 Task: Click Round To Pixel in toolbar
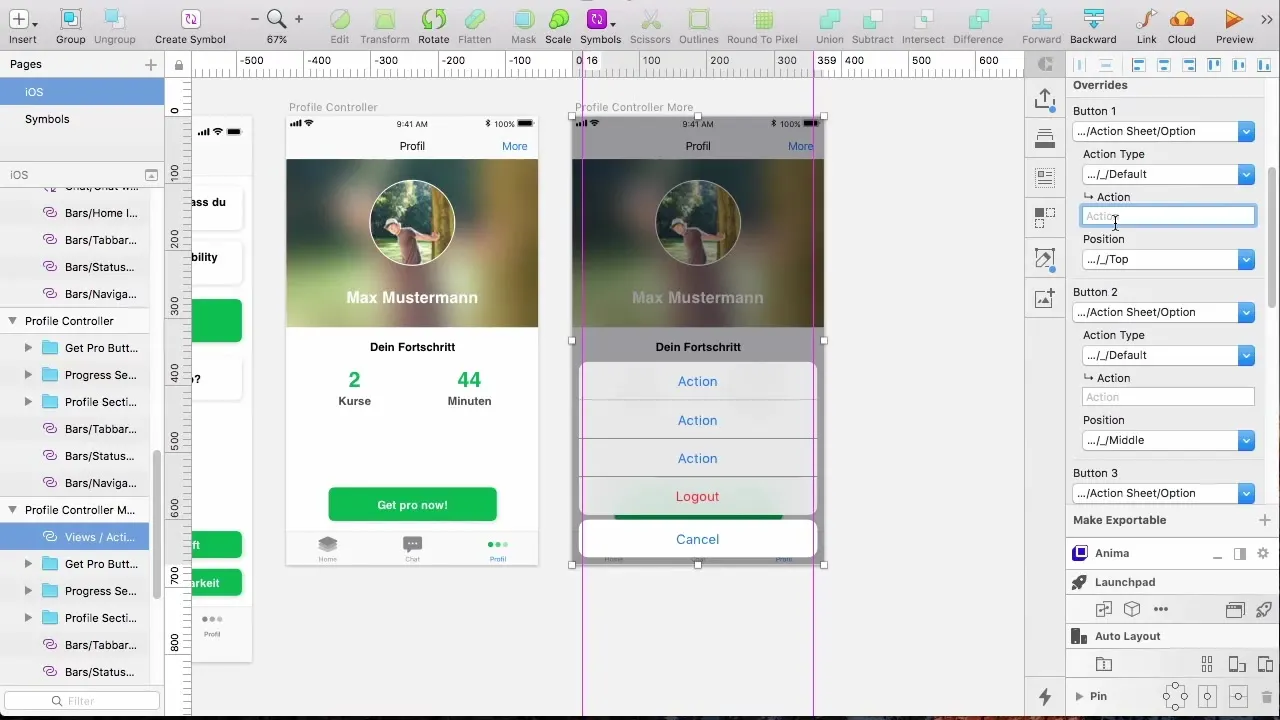(763, 19)
